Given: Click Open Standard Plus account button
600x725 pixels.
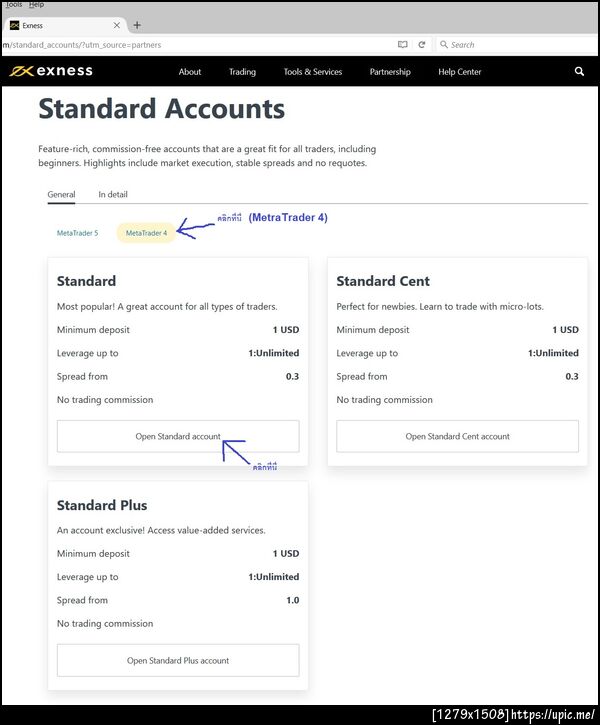Looking at the screenshot, I should click(x=178, y=660).
